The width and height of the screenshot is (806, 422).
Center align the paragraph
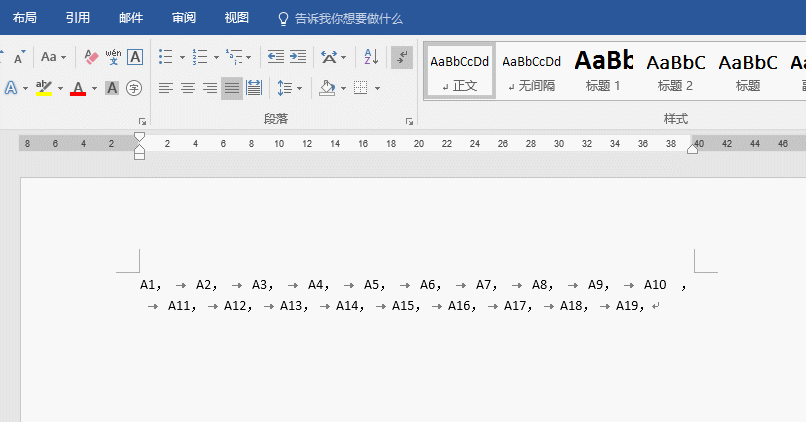(188, 88)
